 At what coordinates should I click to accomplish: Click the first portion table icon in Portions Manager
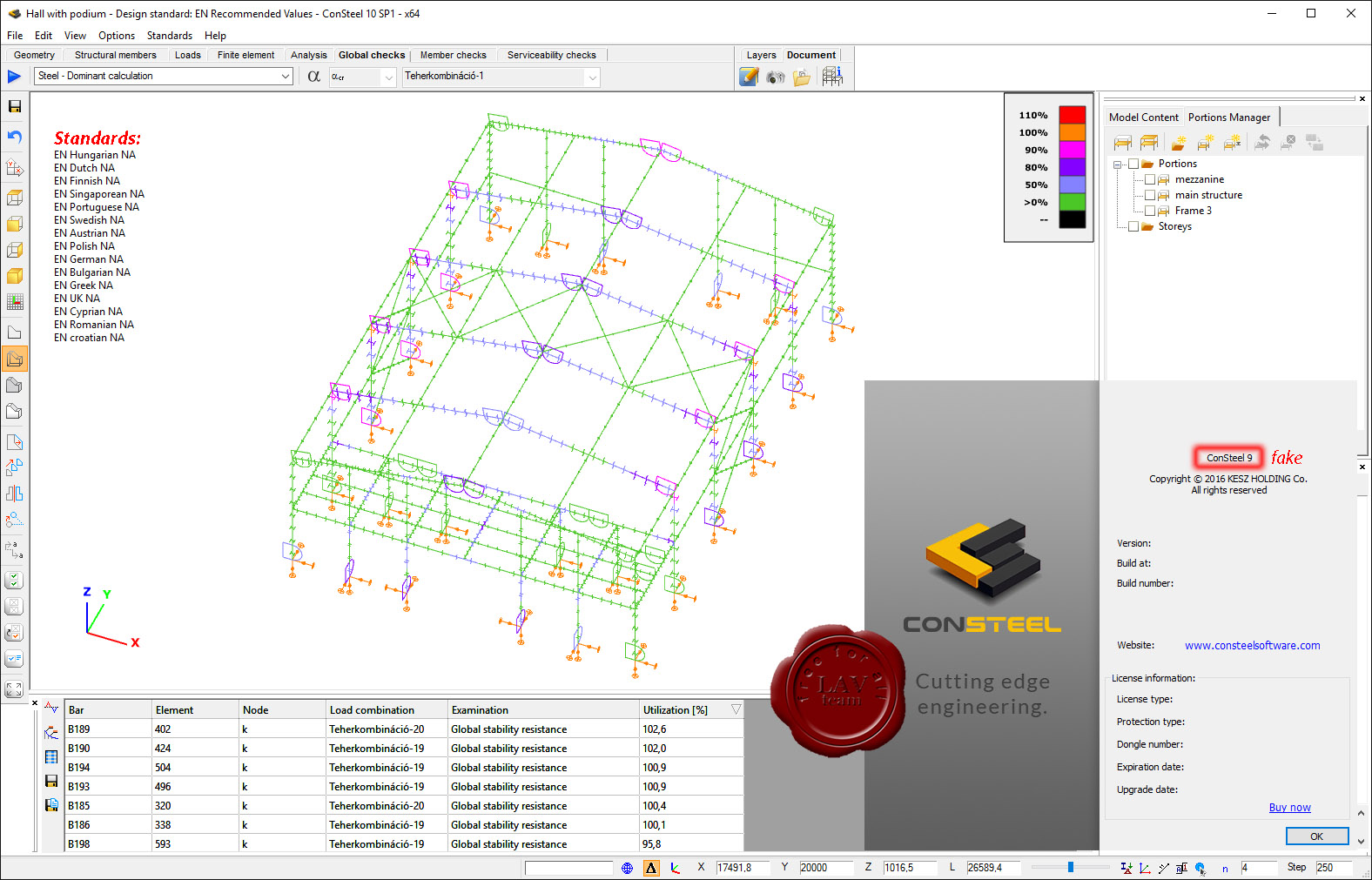[1123, 143]
